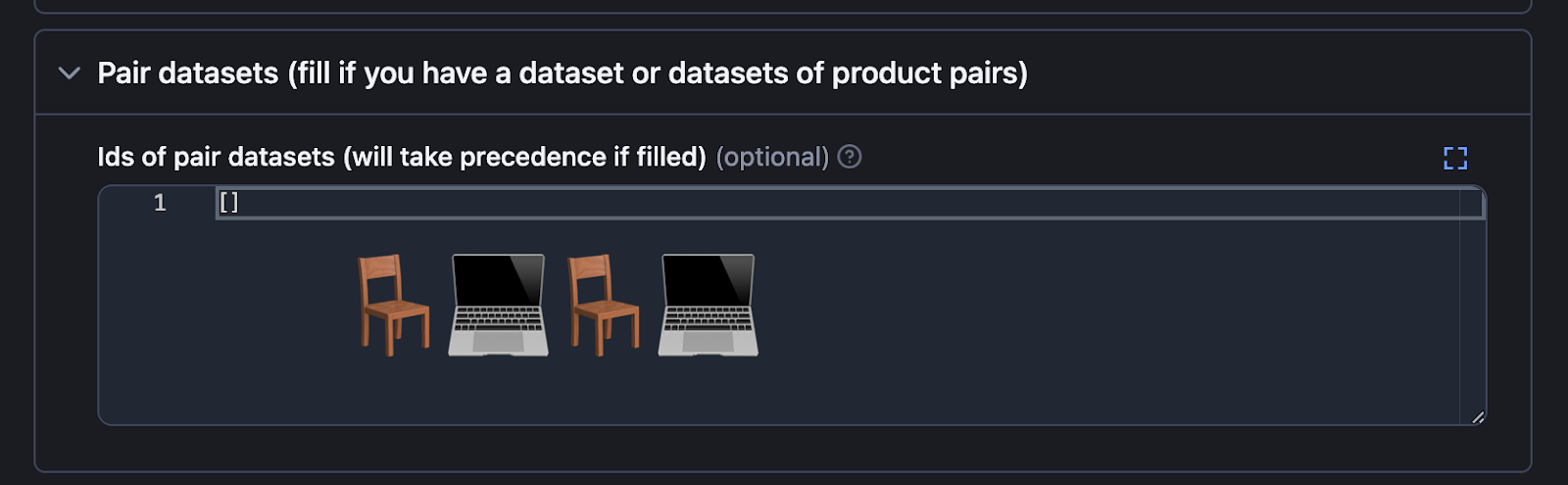Click the blank editor space beside the second laptop
This screenshot has height=485, width=1568.
1107,305
